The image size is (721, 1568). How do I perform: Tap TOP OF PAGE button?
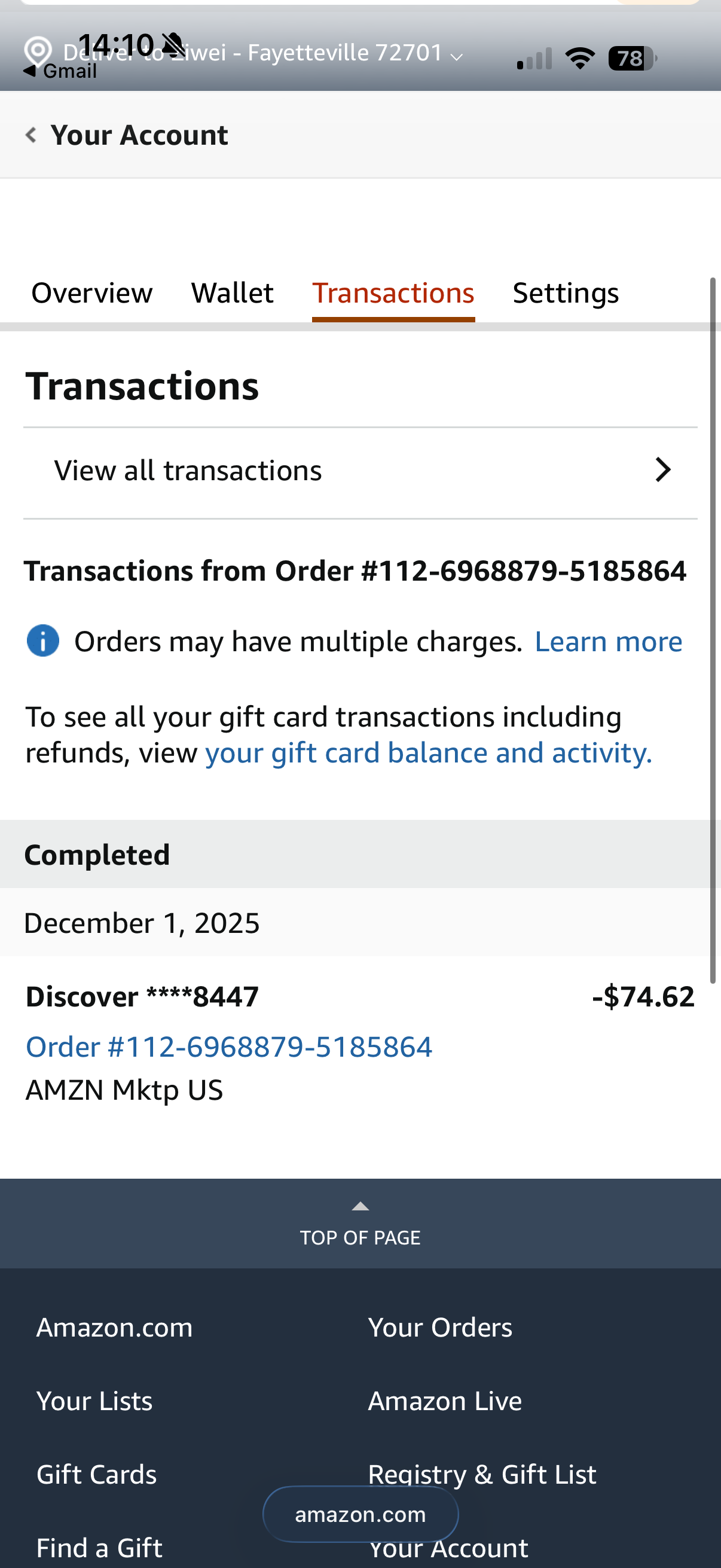point(360,1237)
